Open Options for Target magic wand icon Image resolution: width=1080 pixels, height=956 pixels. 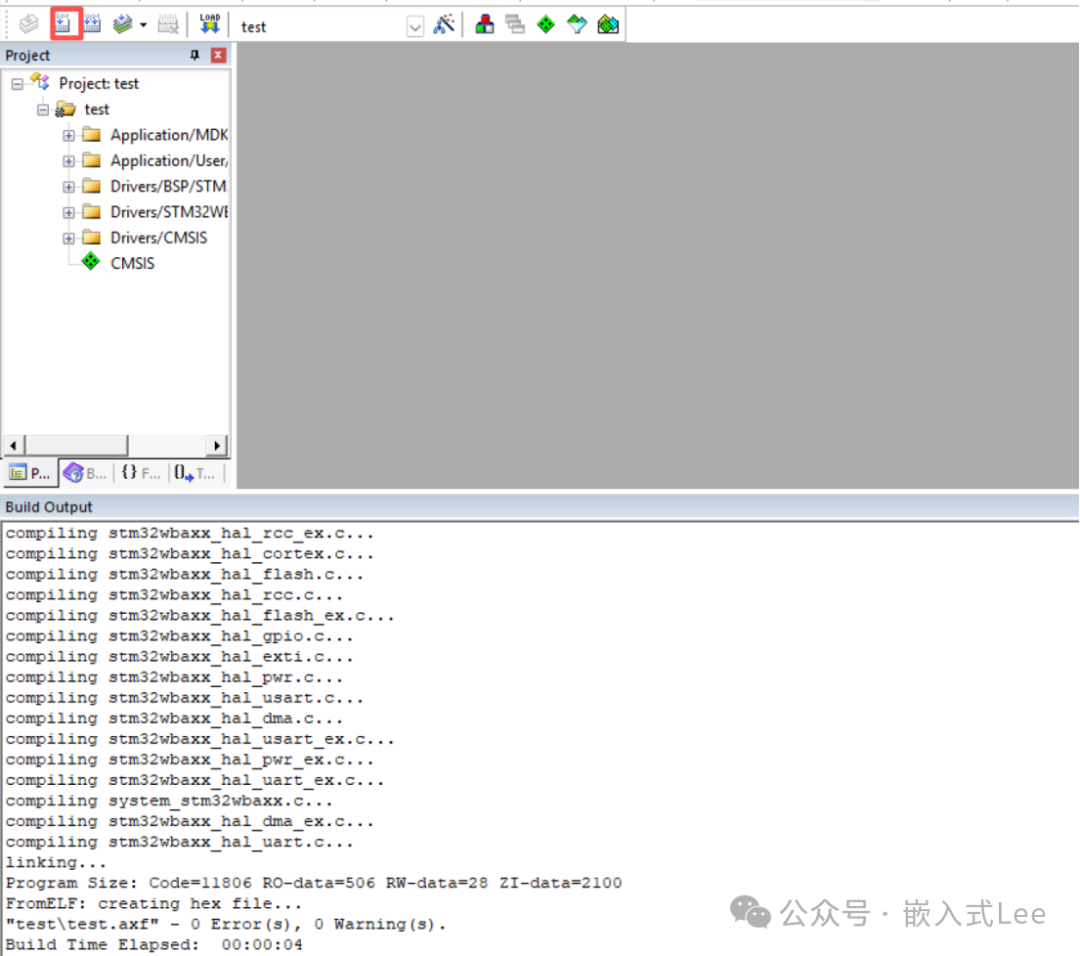(x=444, y=25)
